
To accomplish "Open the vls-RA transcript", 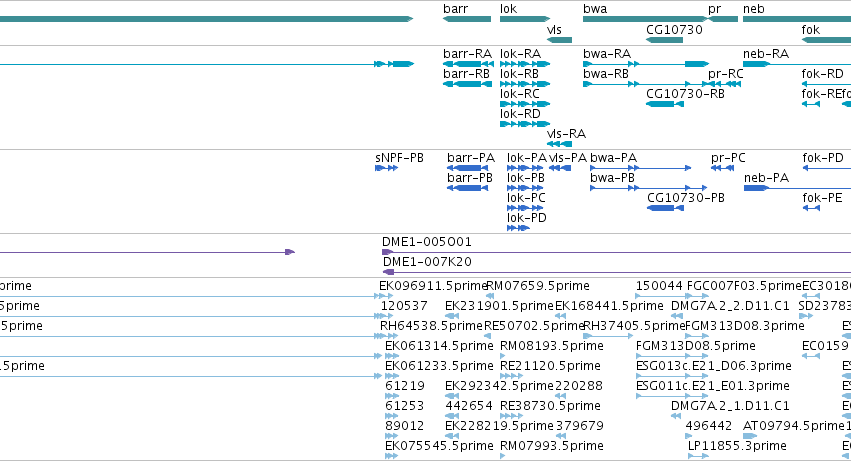I will pos(559,144).
